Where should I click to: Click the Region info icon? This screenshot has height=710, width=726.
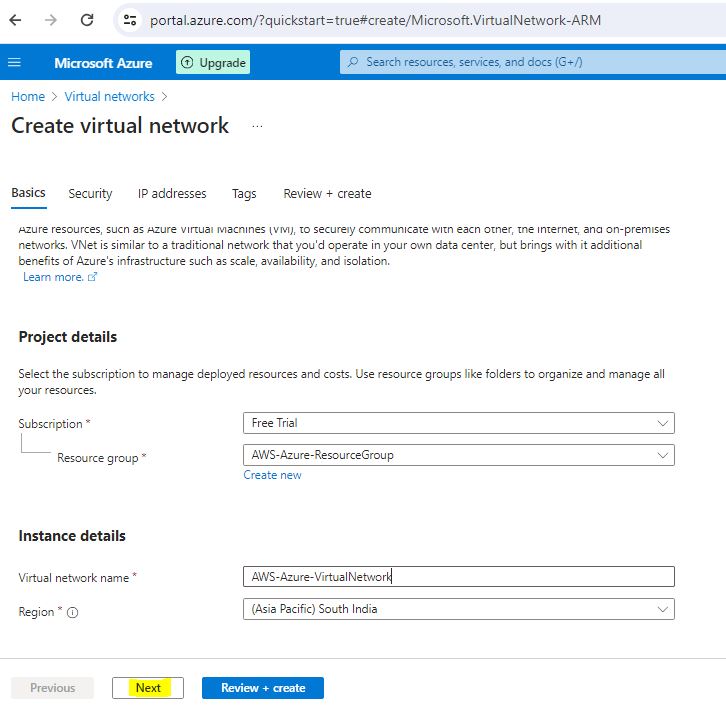73,612
